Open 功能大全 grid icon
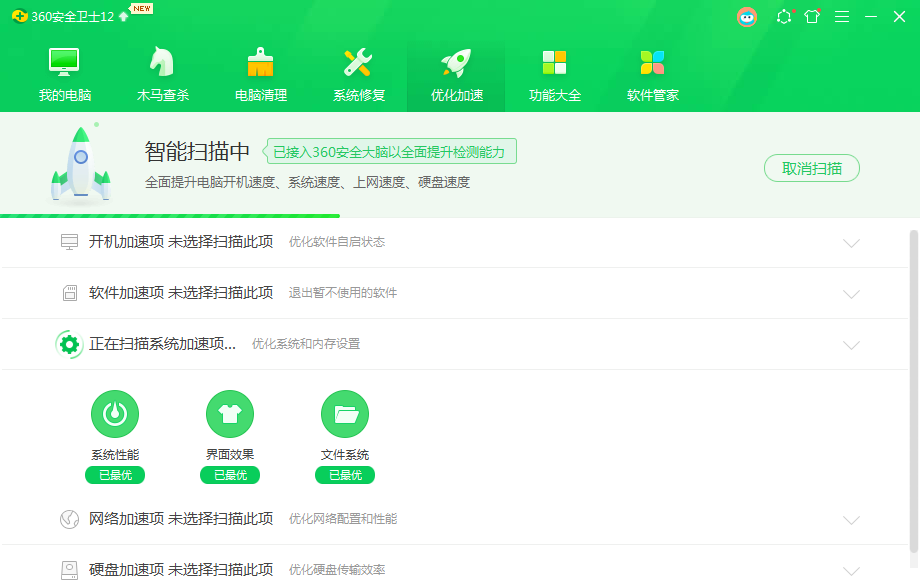Viewport: 920px width, 580px height. pyautogui.click(x=554, y=63)
